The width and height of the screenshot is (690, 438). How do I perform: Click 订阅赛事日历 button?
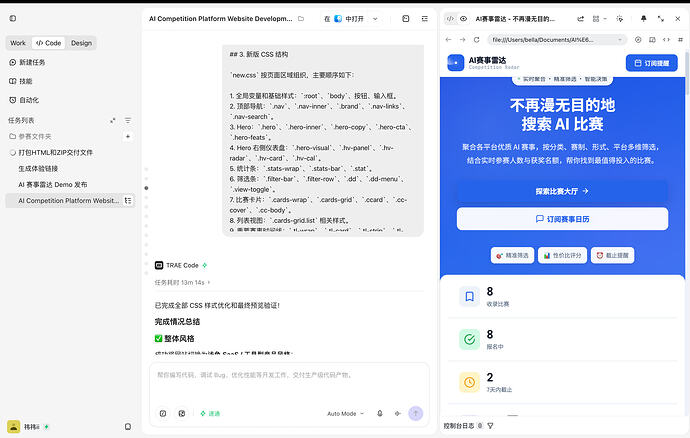(562, 219)
